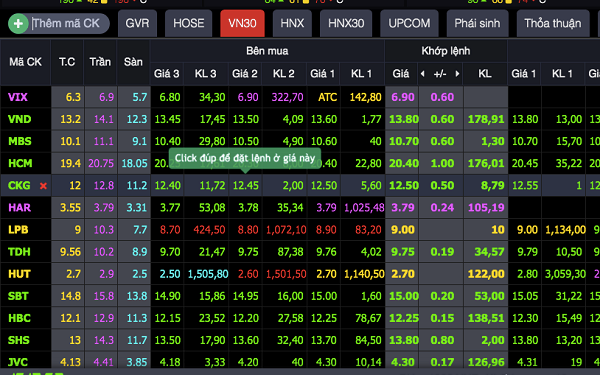Click the Khớp lệnh Giá column header
Image resolution: width=600 pixels, height=375 pixels.
click(x=401, y=73)
